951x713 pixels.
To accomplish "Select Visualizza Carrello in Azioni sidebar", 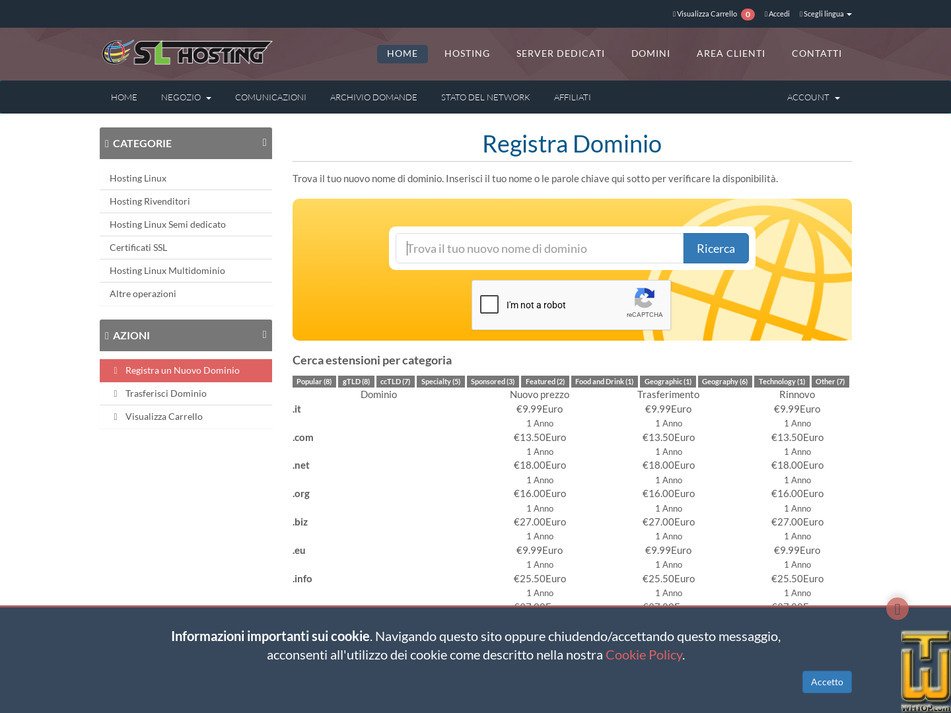I will click(x=186, y=417).
